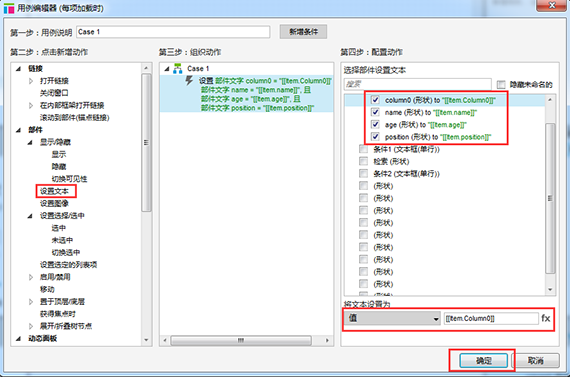Click the 取消 button
Image resolution: width=570 pixels, height=377 pixels.
pos(536,361)
